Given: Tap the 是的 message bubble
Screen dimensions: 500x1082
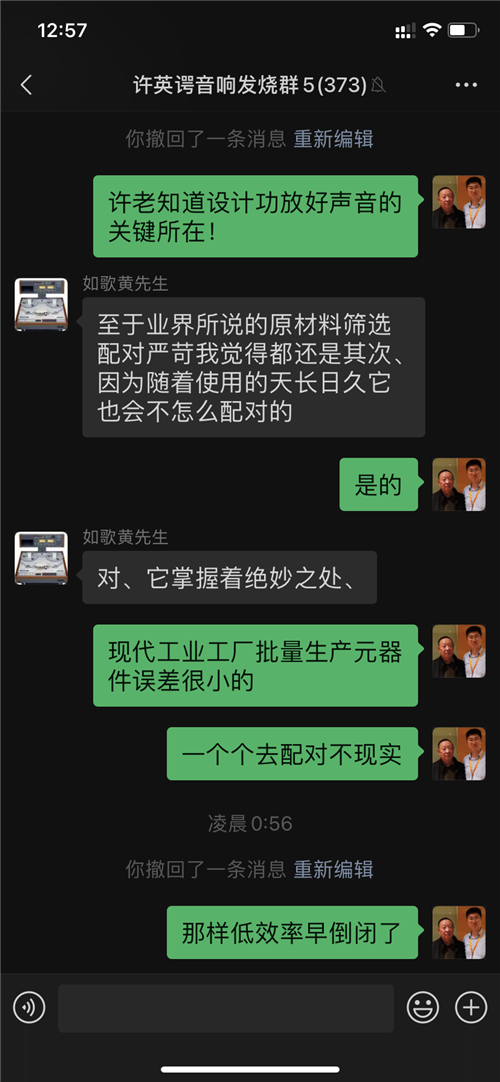Looking at the screenshot, I should [x=379, y=484].
